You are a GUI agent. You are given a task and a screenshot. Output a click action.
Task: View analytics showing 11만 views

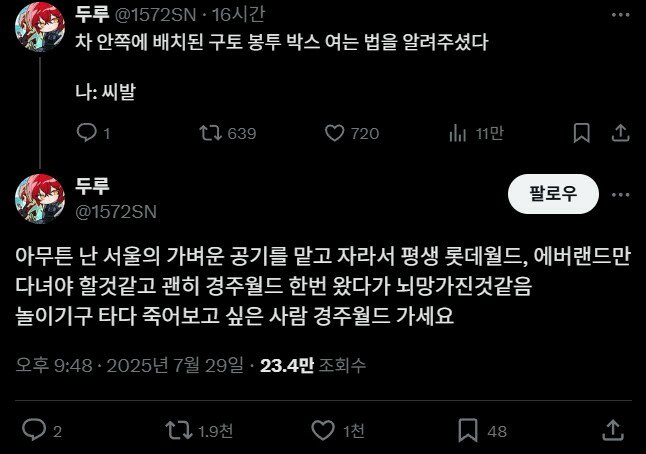pyautogui.click(x=476, y=133)
